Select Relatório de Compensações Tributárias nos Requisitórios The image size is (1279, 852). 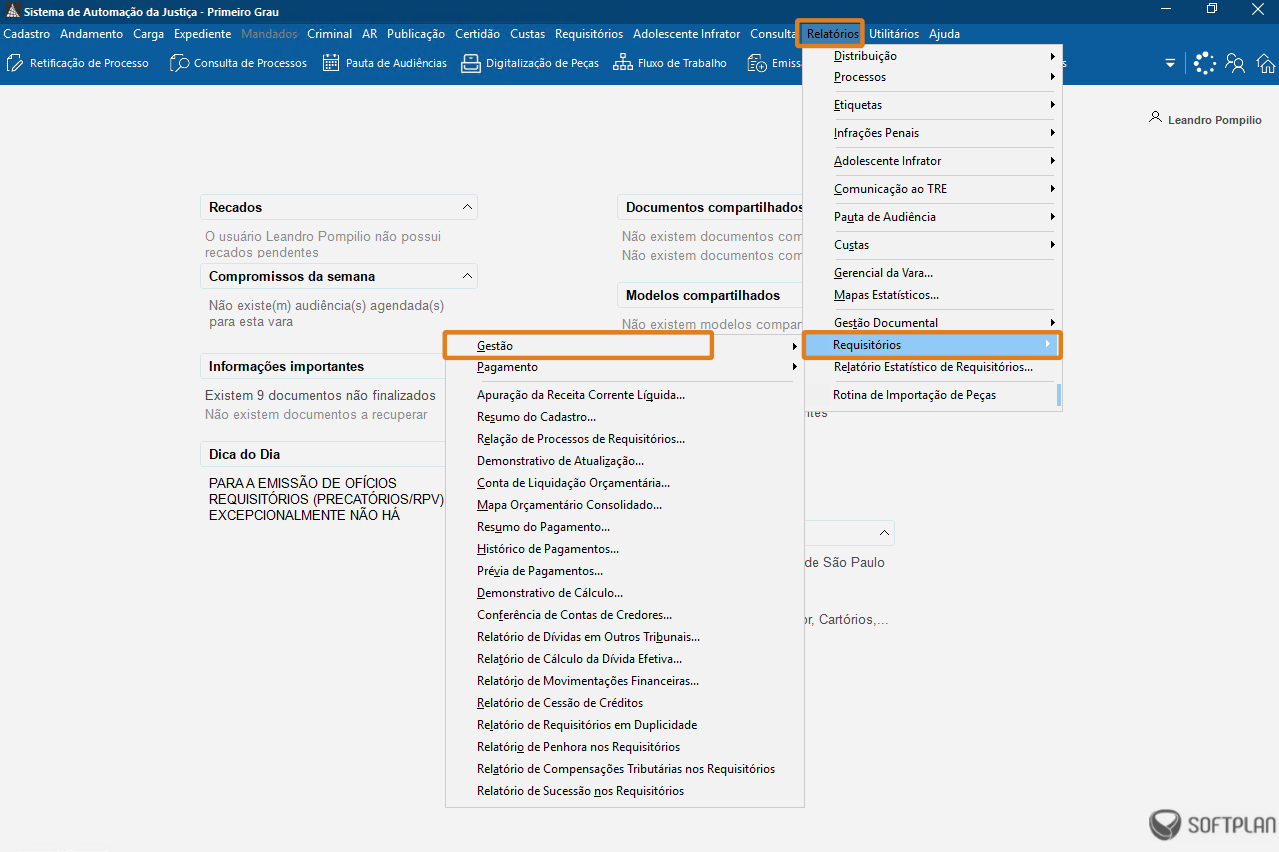coord(624,769)
